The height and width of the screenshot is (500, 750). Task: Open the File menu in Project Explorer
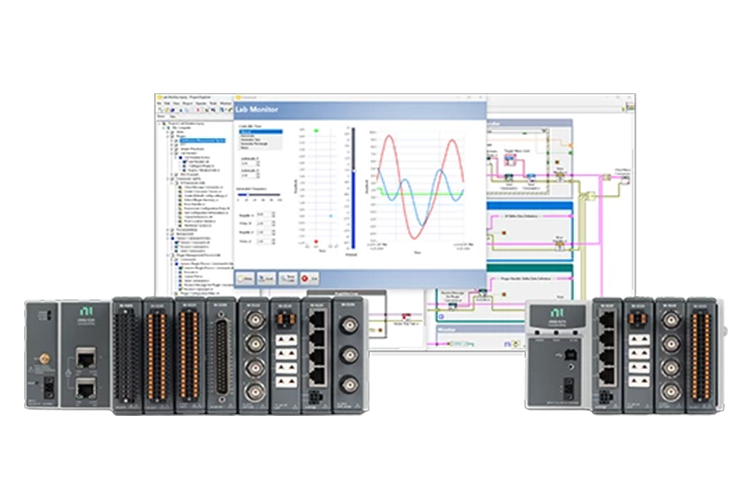161,102
